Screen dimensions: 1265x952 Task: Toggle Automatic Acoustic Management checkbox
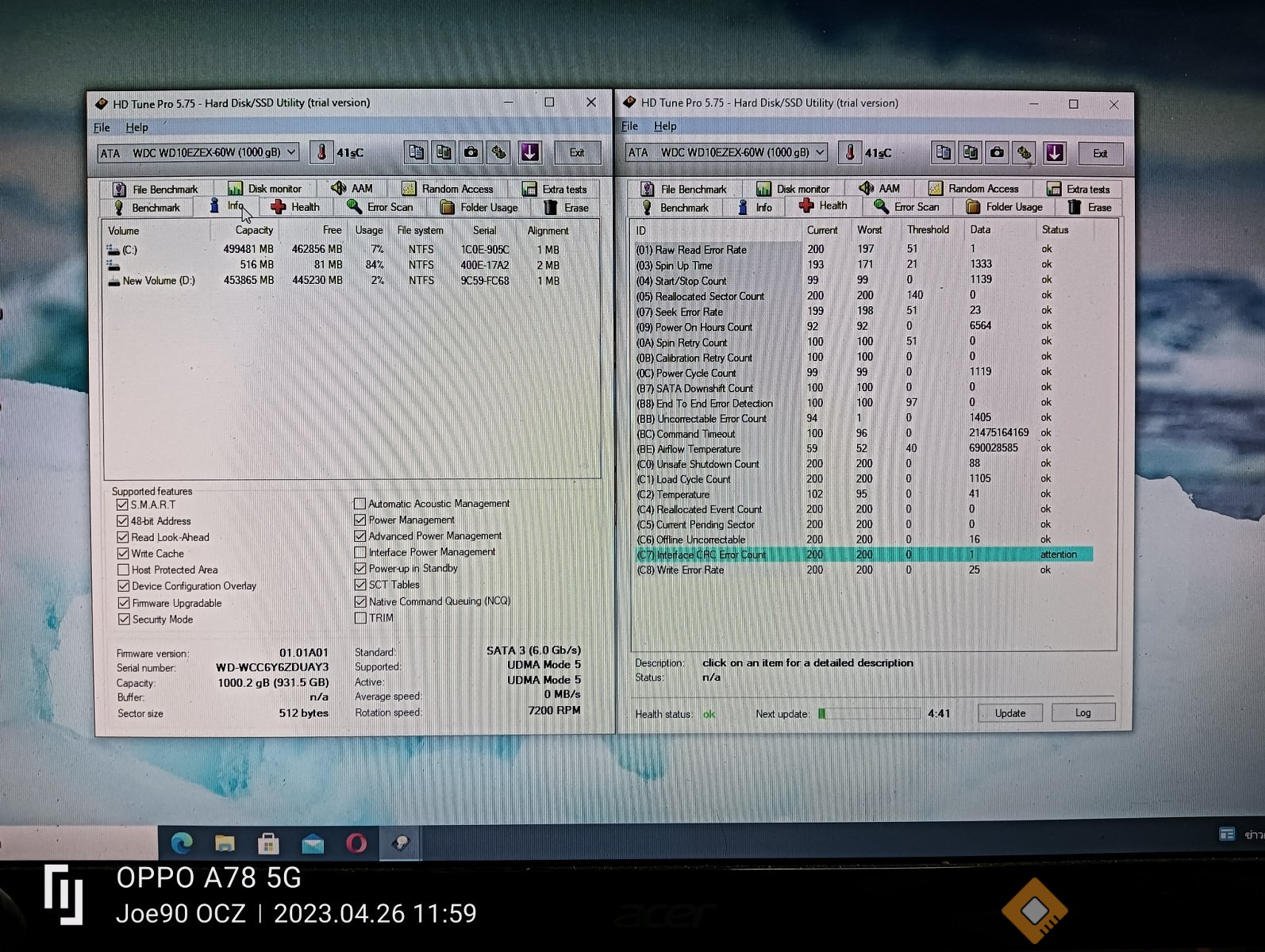click(360, 504)
